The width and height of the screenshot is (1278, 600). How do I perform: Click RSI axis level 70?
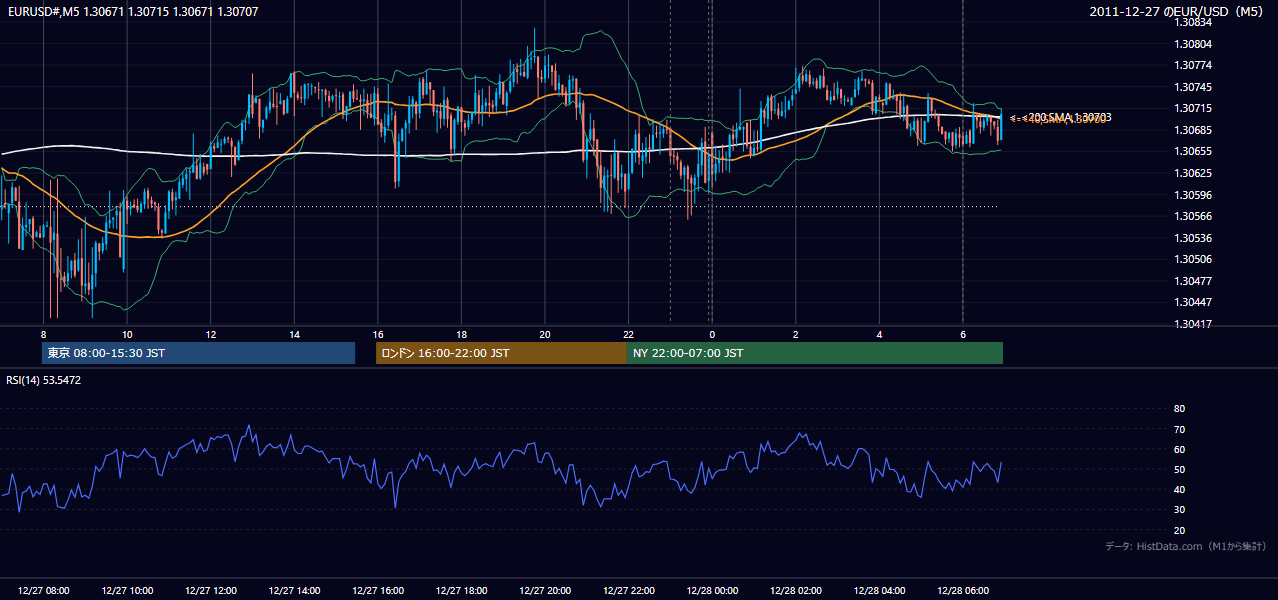click(1179, 429)
